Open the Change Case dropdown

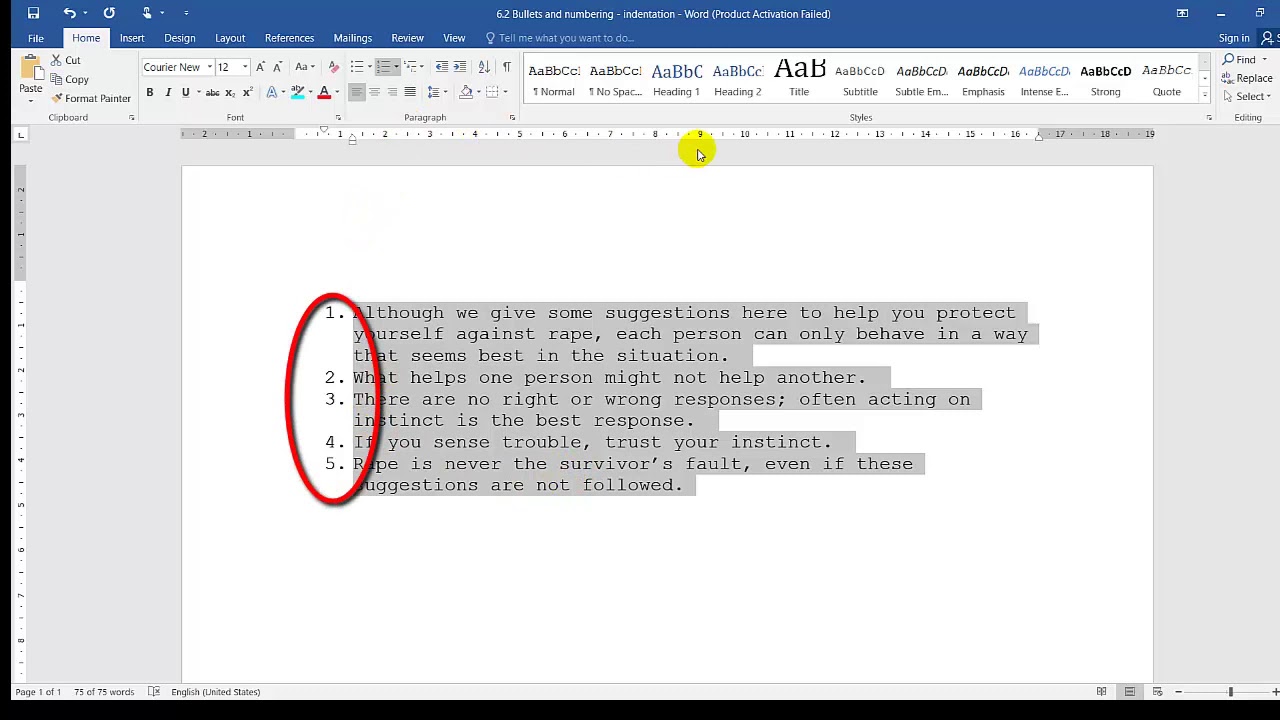pyautogui.click(x=304, y=67)
